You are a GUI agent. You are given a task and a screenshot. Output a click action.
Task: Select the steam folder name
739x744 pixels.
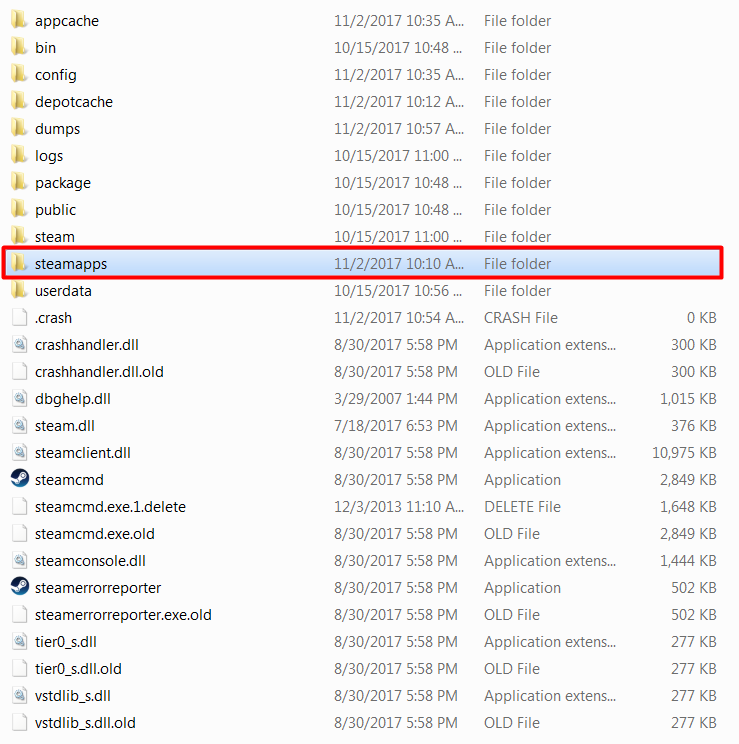55,237
